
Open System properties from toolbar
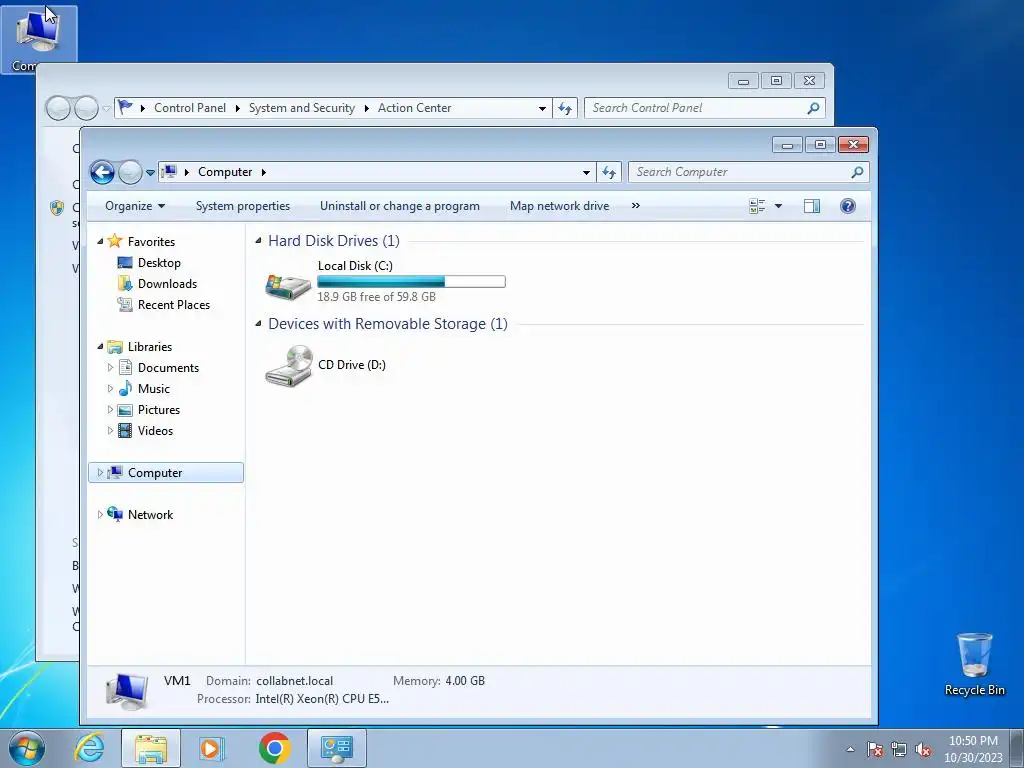(243, 206)
